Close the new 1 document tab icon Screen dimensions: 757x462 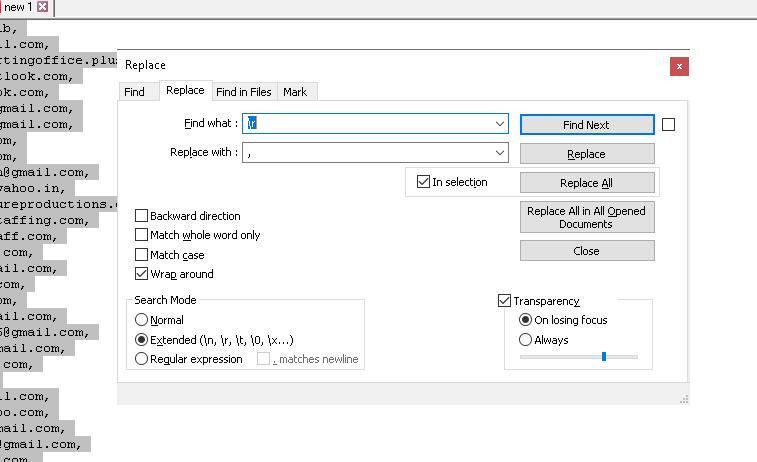pyautogui.click(x=42, y=7)
